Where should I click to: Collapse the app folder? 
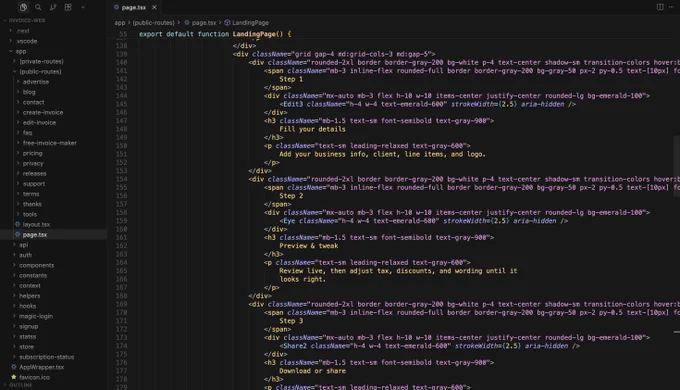[x=20, y=51]
